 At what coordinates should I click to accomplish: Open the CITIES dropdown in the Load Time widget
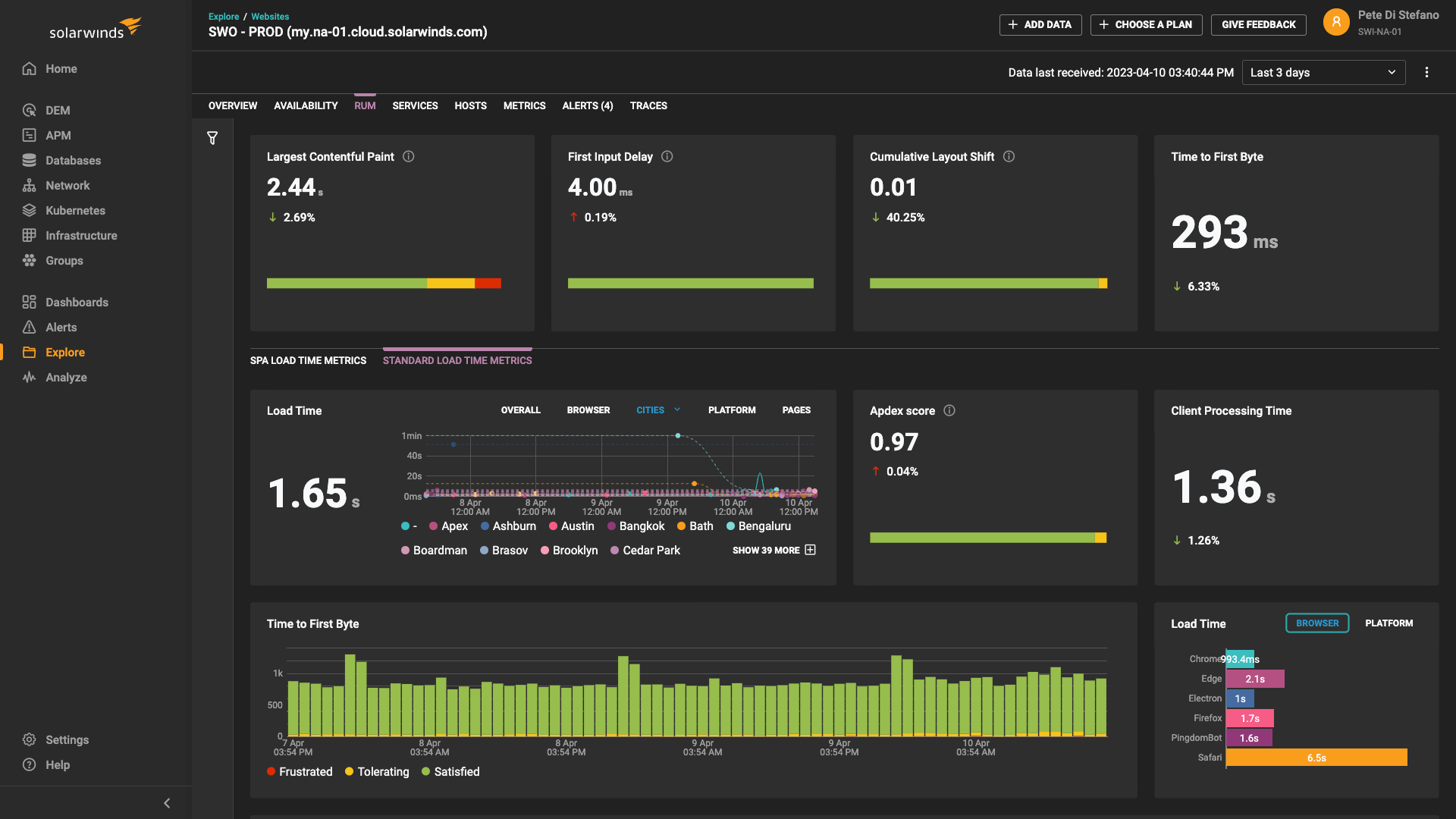657,409
